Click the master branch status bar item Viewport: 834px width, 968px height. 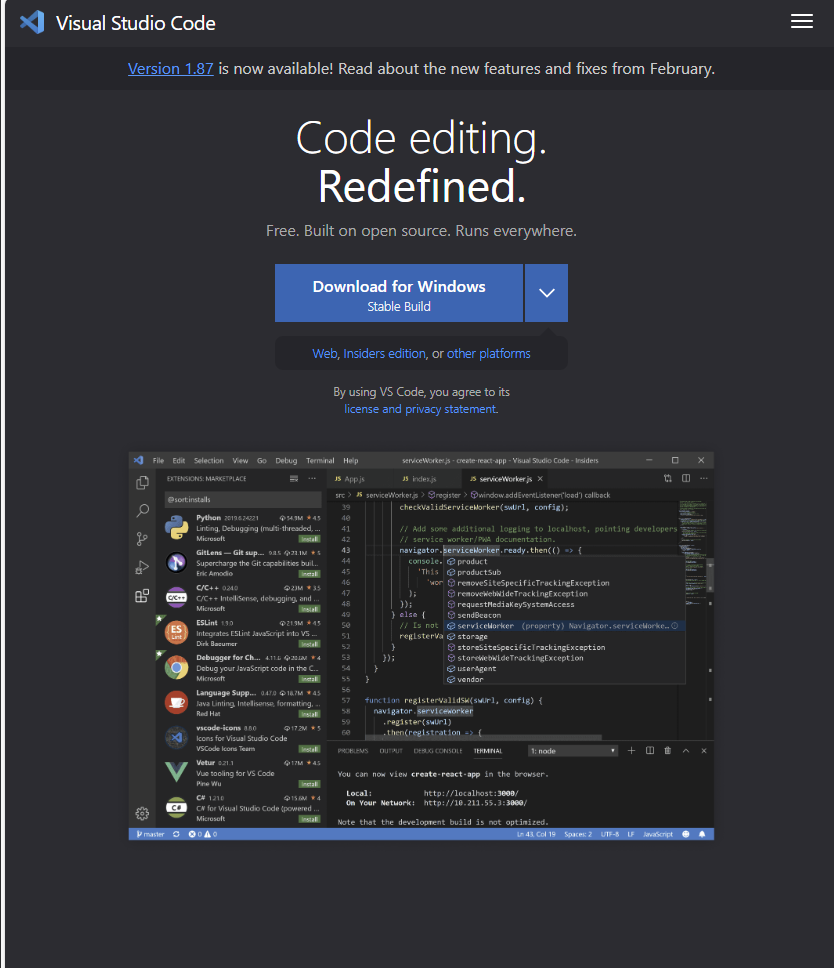coord(150,835)
